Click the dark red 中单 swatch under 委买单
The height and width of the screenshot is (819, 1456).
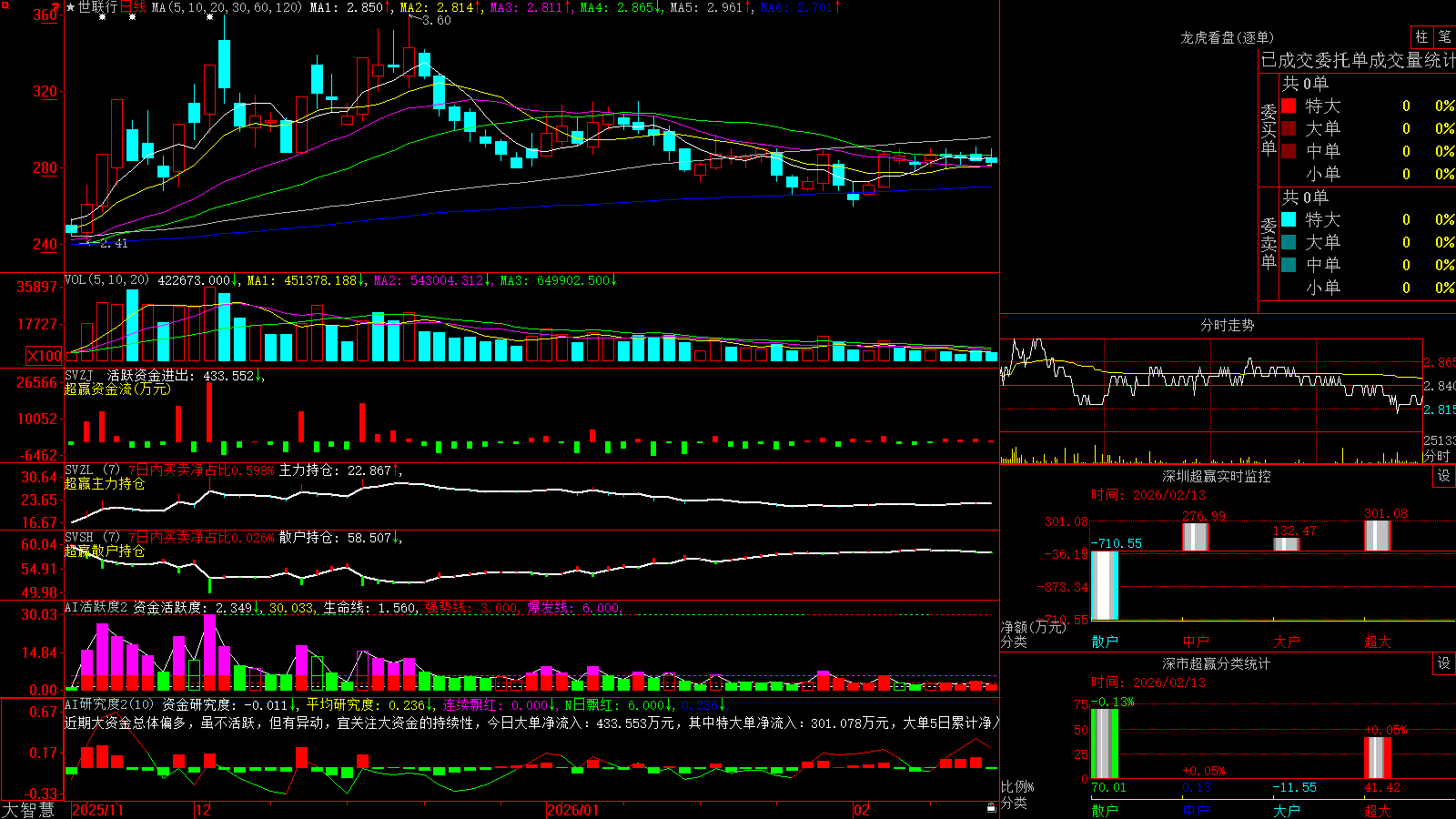[1289, 151]
